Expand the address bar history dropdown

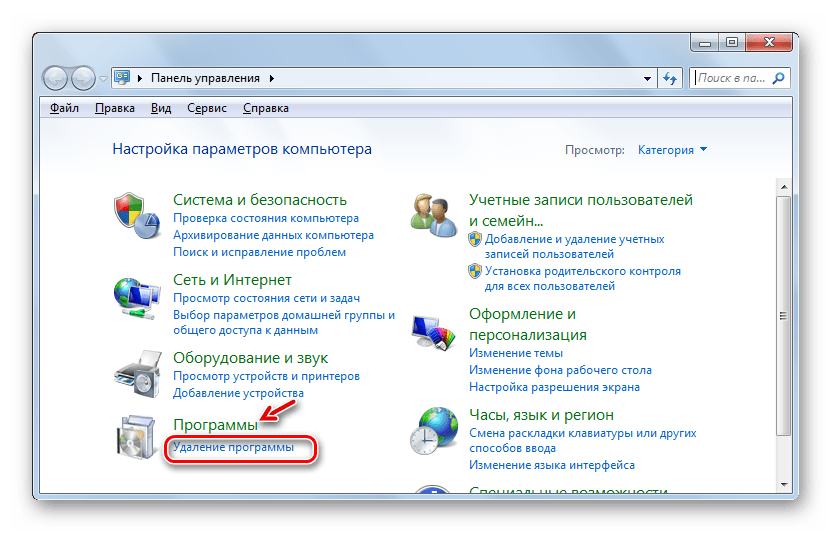[x=647, y=79]
